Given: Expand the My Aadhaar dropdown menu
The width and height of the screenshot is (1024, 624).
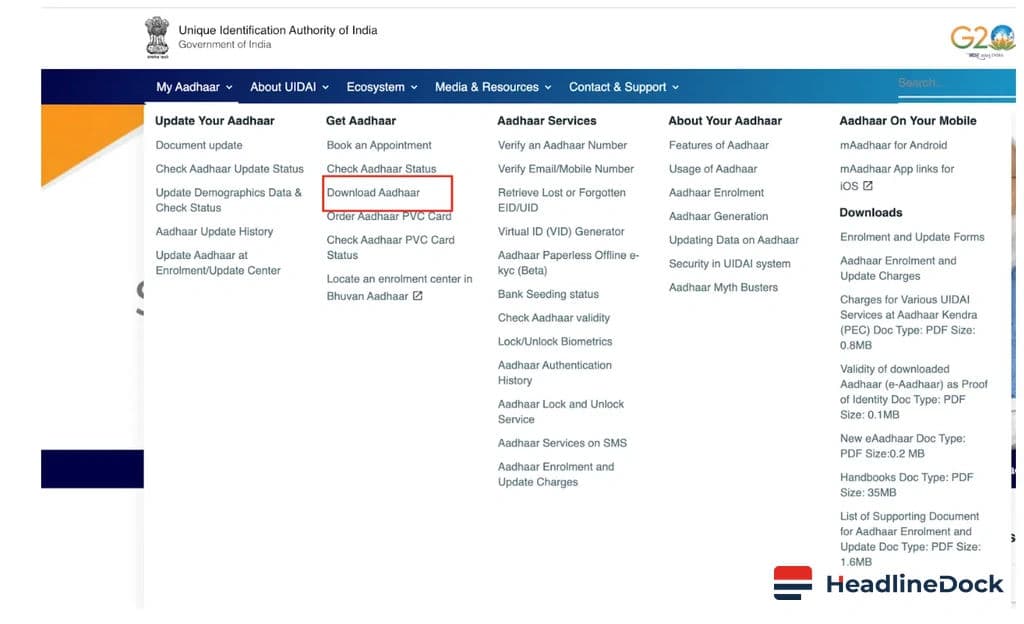Looking at the screenshot, I should (x=194, y=87).
